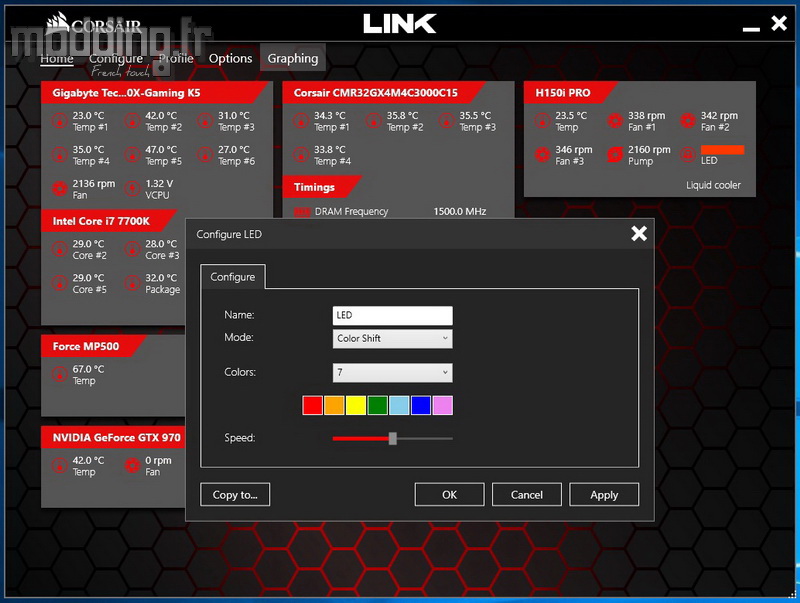Click the Core #3 28.0 °C temperature icon

pos(133,249)
